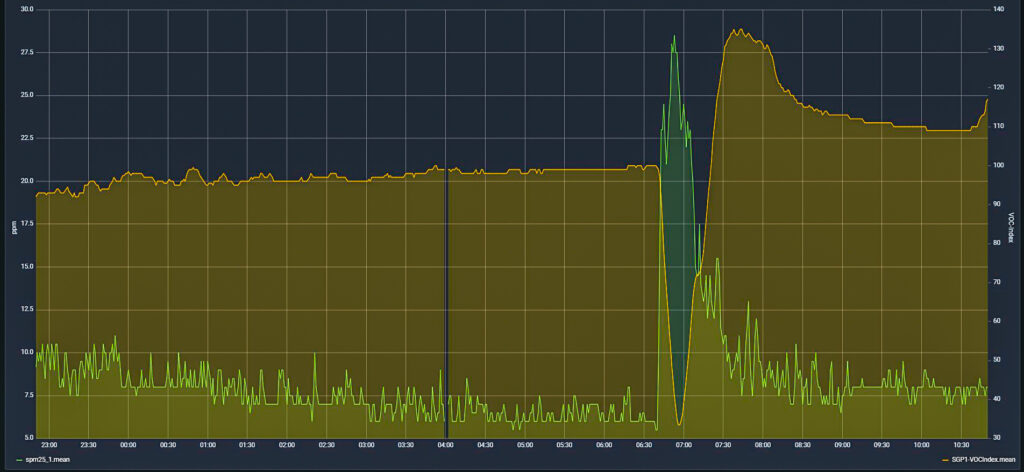
Task: Click the 23:00 label on the time axis
Action: (49, 445)
